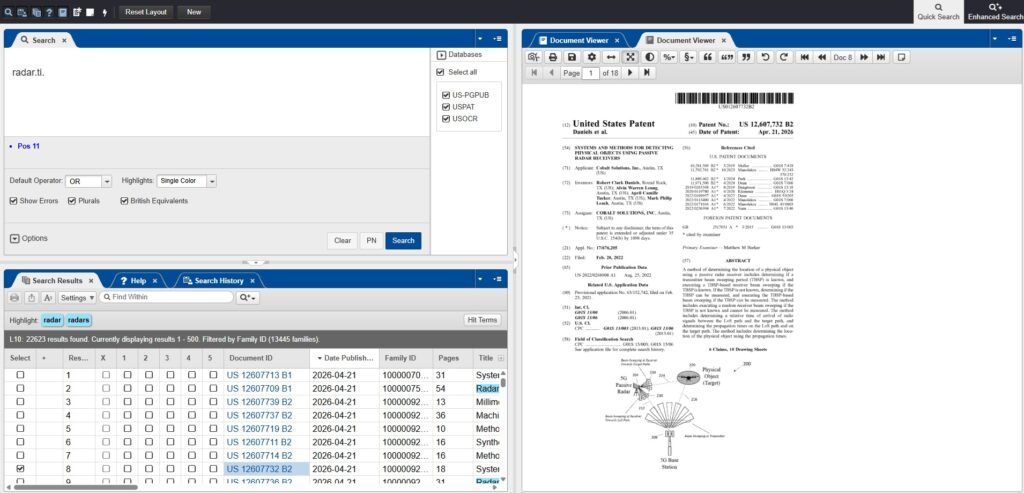Rotate the document clockwise
This screenshot has width=1024, height=493.
click(x=783, y=57)
